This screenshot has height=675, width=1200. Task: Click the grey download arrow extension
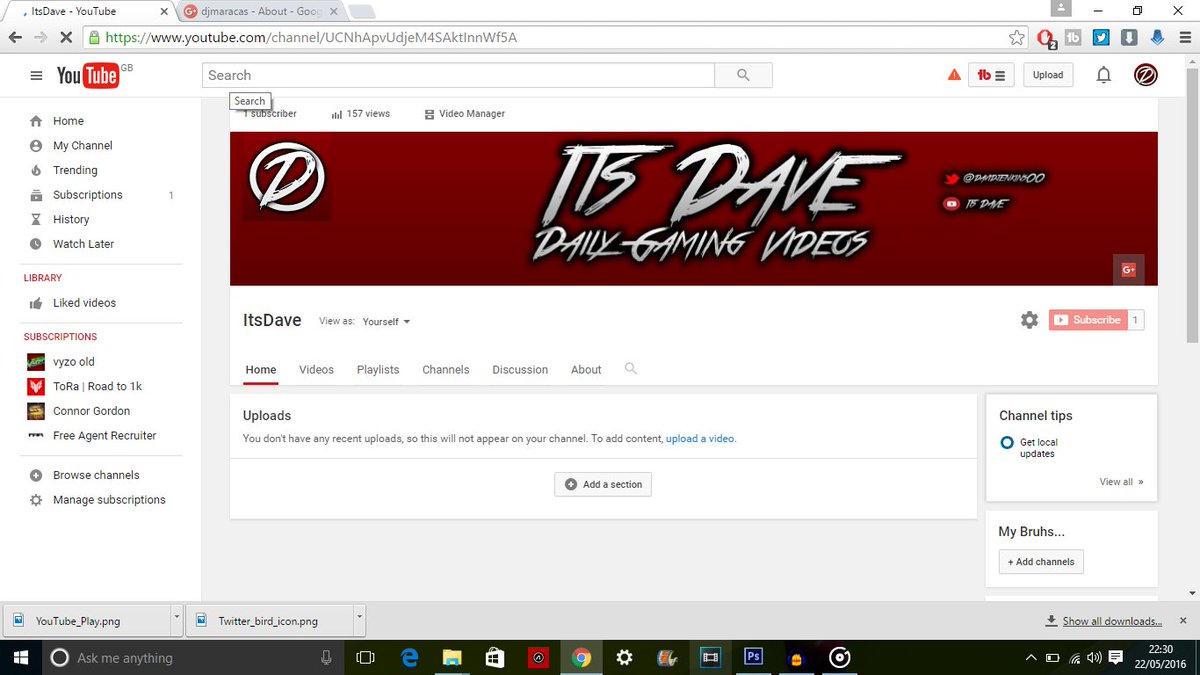1129,37
